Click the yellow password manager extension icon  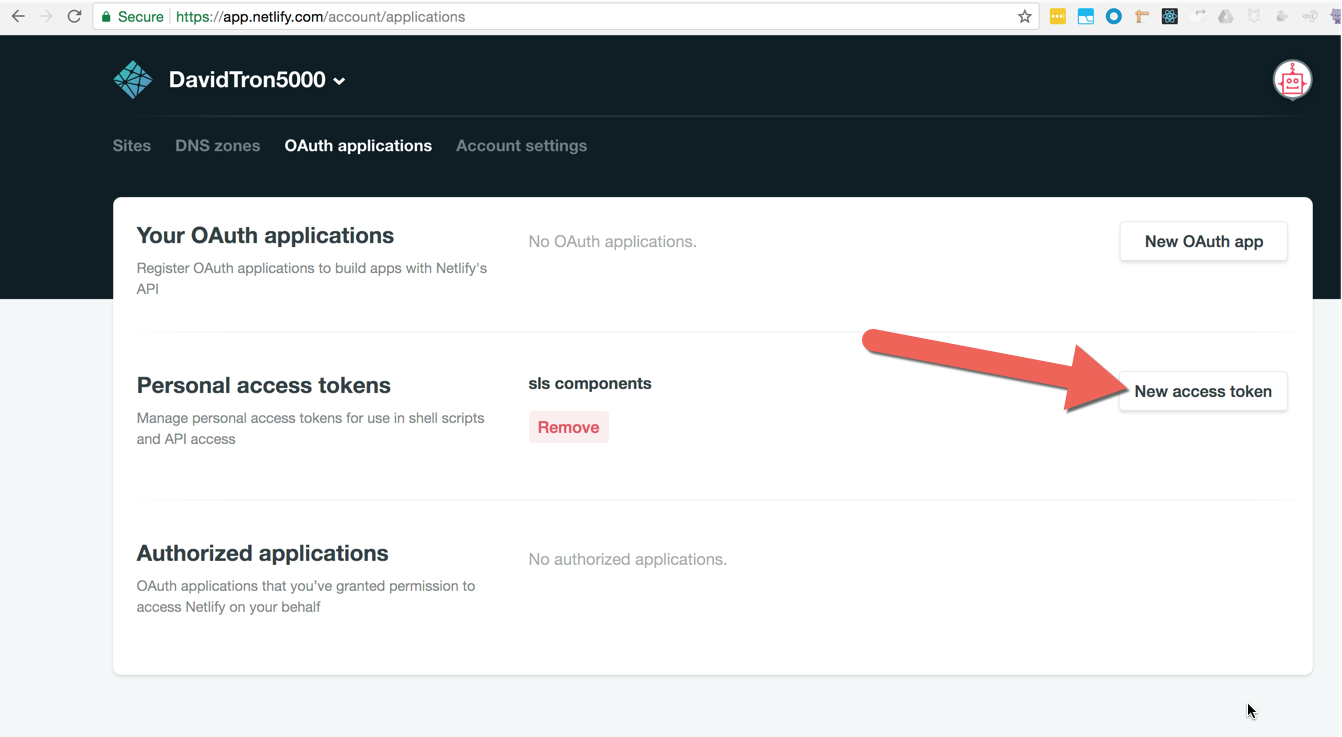(1057, 17)
